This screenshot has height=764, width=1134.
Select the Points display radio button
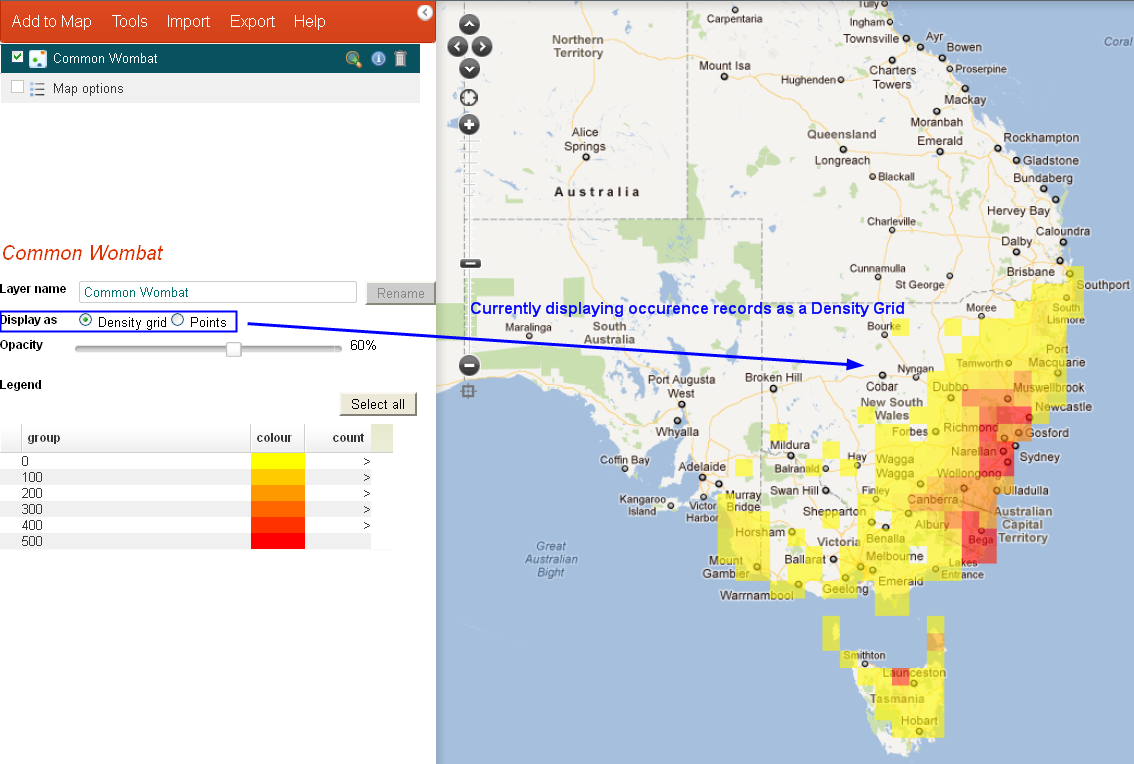pos(178,320)
